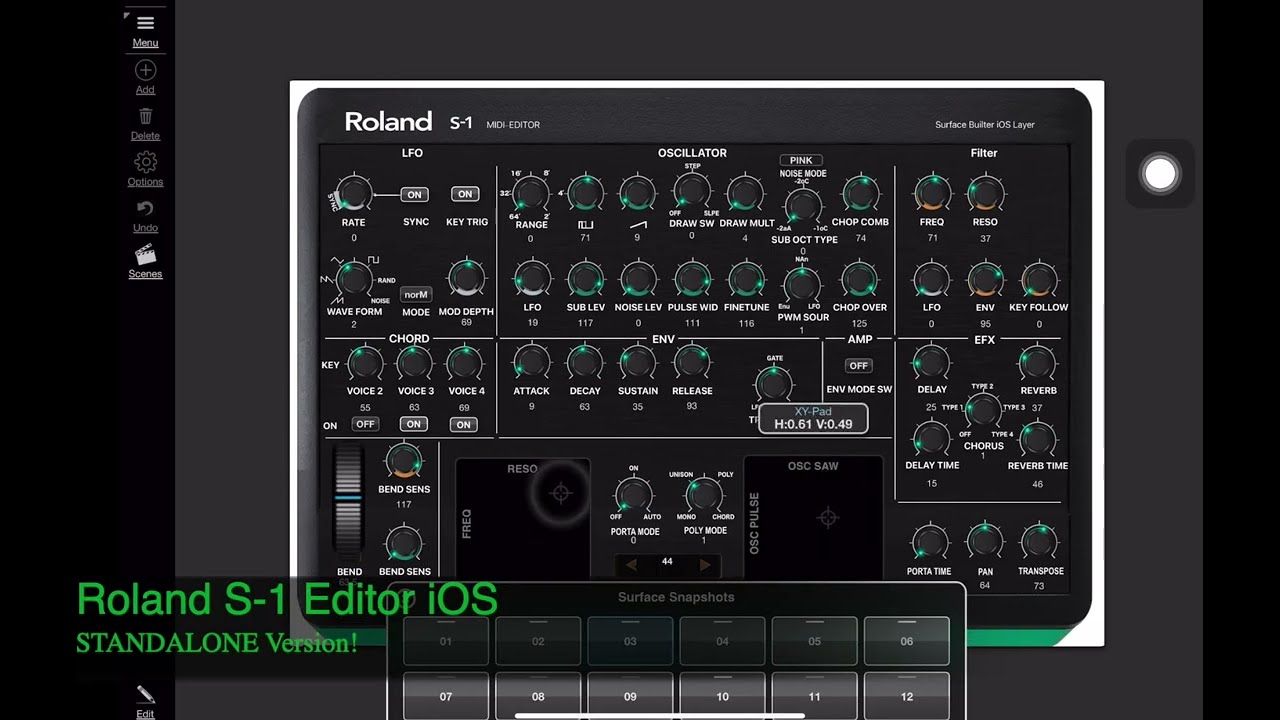Click the oscillator RANGE knob
This screenshot has height=720, width=1280.
pos(531,193)
